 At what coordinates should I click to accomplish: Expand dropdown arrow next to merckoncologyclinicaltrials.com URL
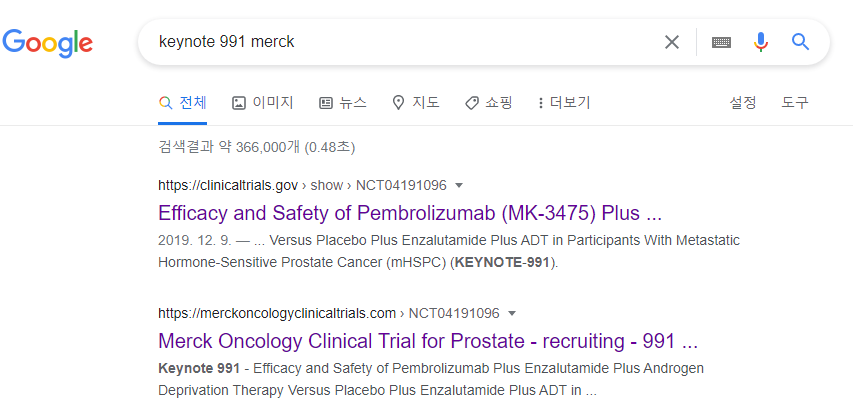click(x=511, y=314)
